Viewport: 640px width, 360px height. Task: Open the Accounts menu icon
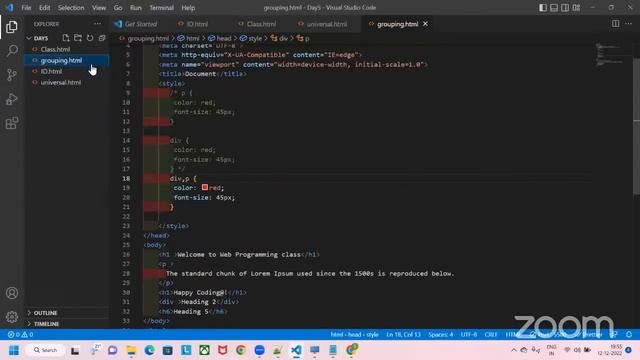pyautogui.click(x=12, y=293)
